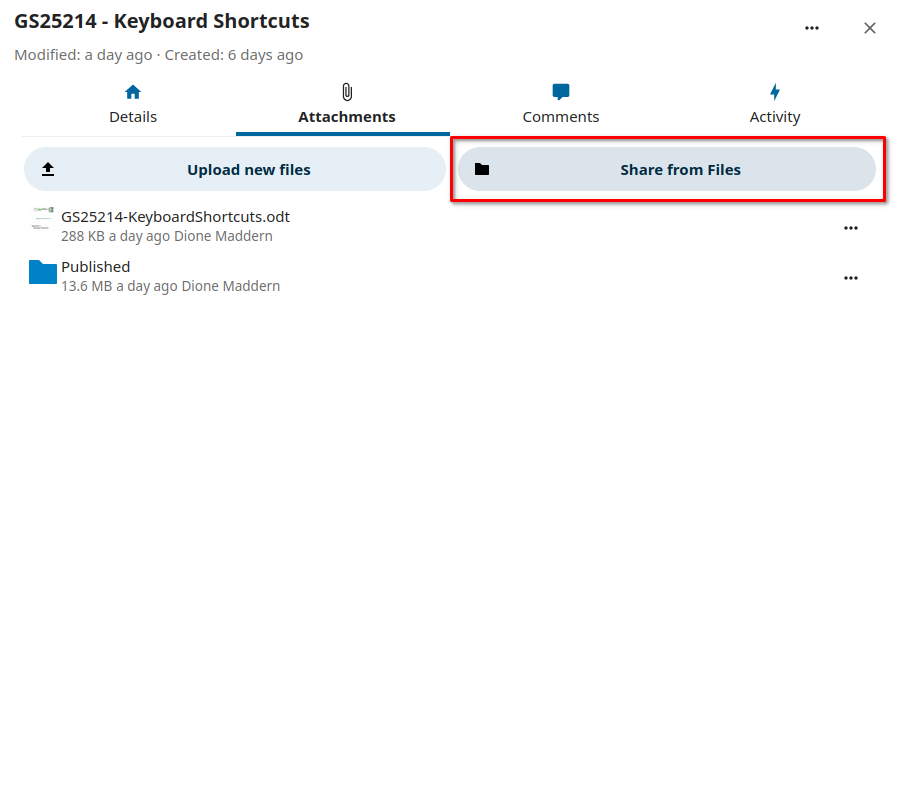Viewport: 900px width, 789px height.
Task: Click the paperclip Attachments icon
Action: click(x=347, y=92)
